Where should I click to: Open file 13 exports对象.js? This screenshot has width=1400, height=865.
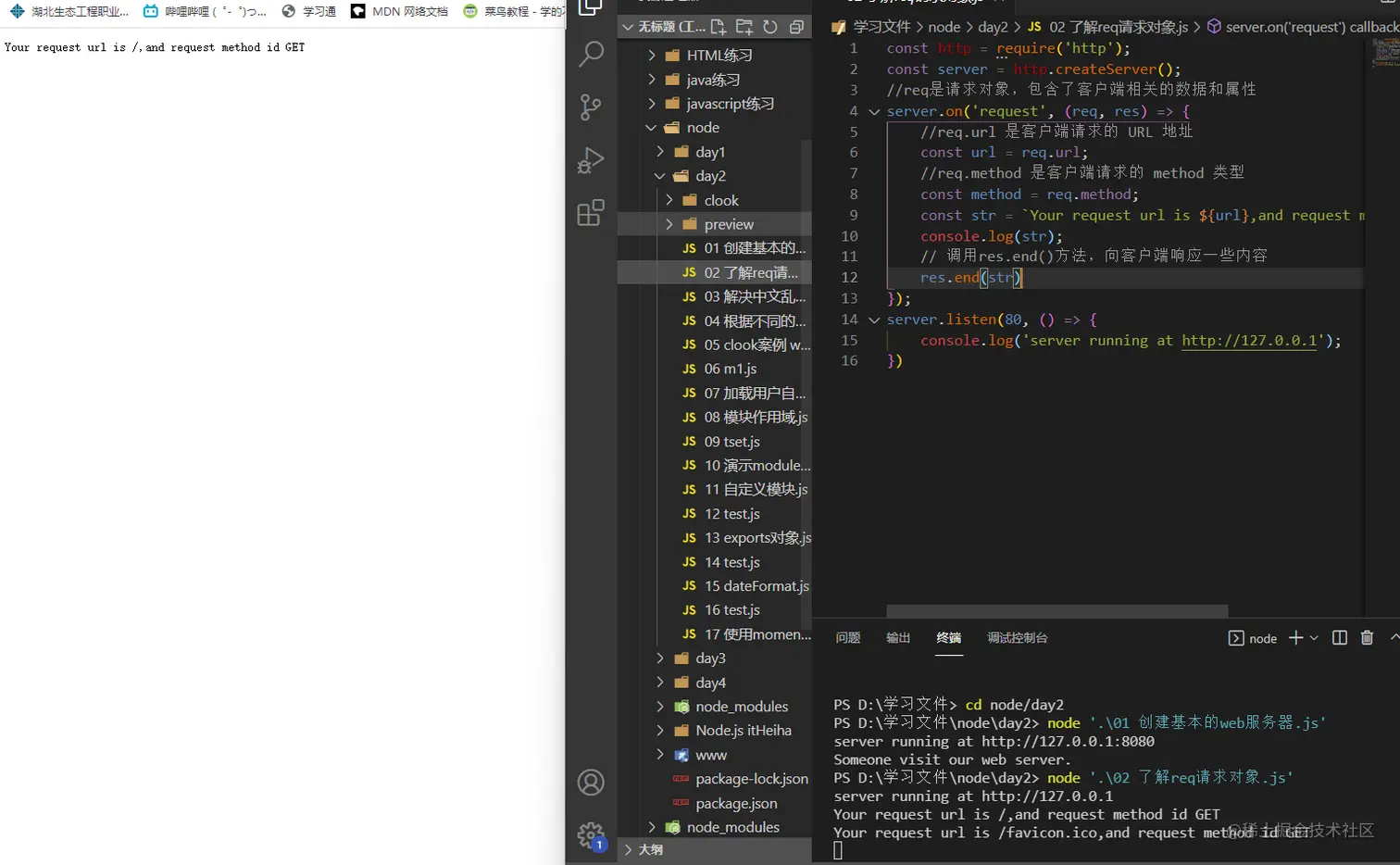point(757,537)
